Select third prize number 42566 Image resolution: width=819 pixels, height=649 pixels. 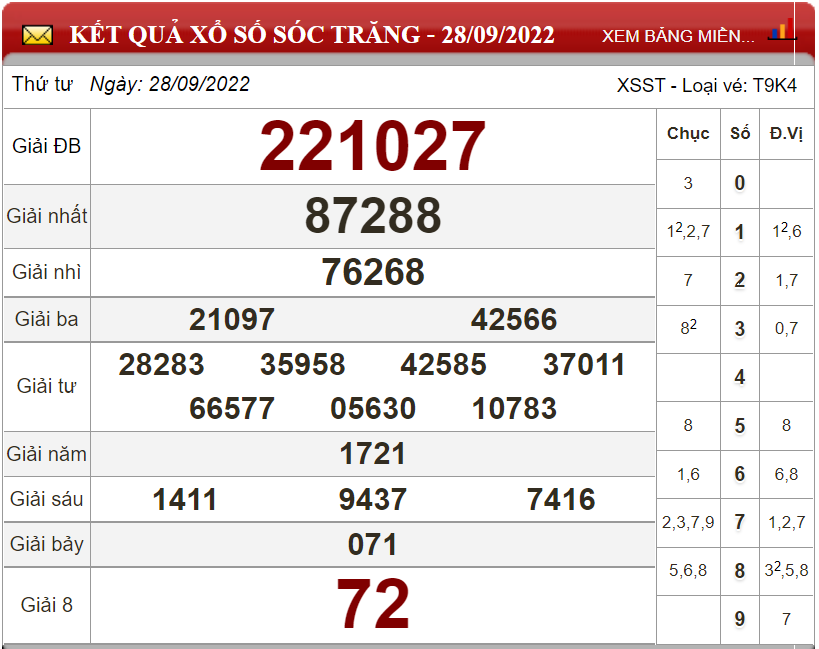[x=514, y=319]
